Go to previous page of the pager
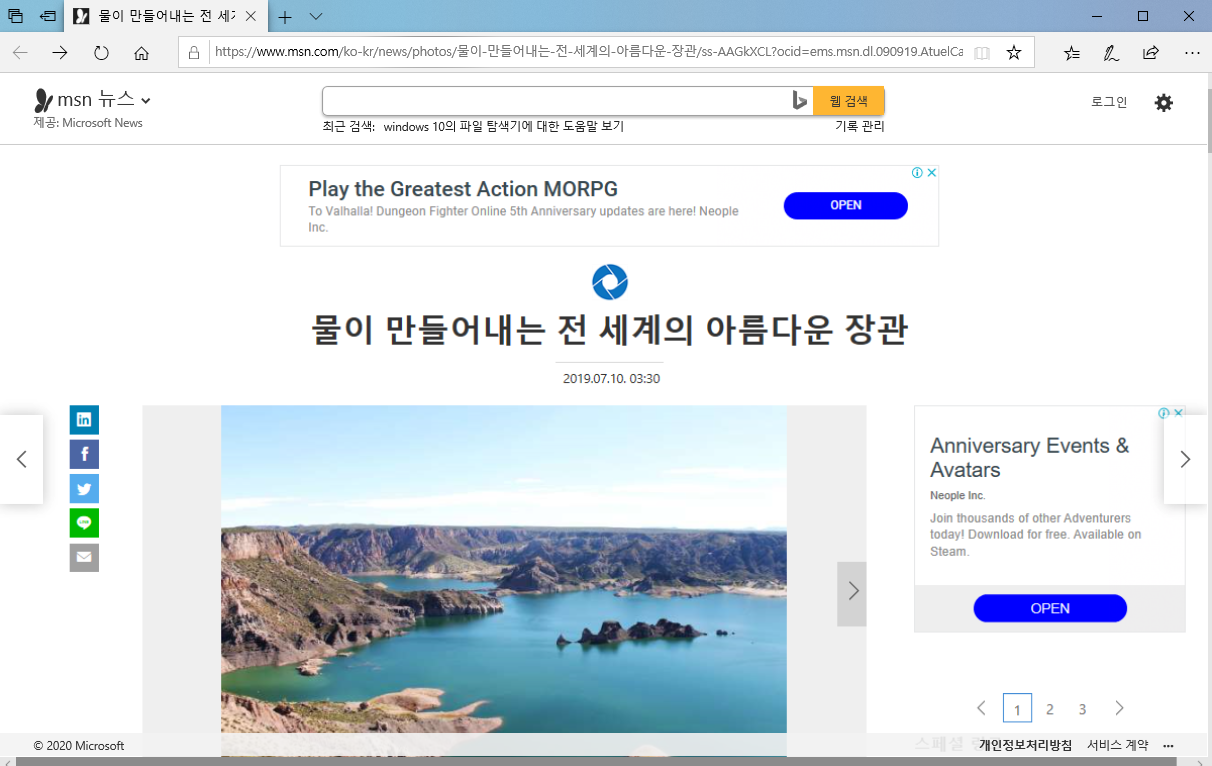Image resolution: width=1212 pixels, height=766 pixels. tap(981, 708)
